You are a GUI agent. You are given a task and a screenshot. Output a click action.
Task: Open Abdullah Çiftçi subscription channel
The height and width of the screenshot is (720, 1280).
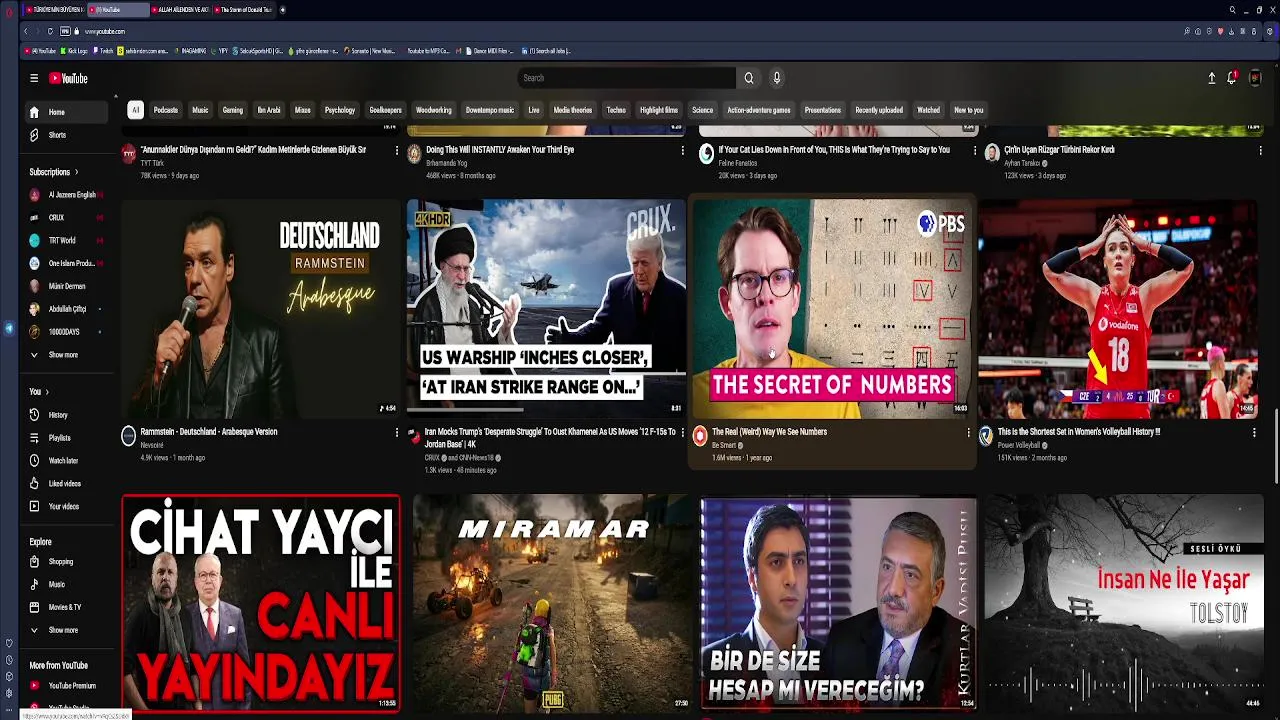coord(67,309)
